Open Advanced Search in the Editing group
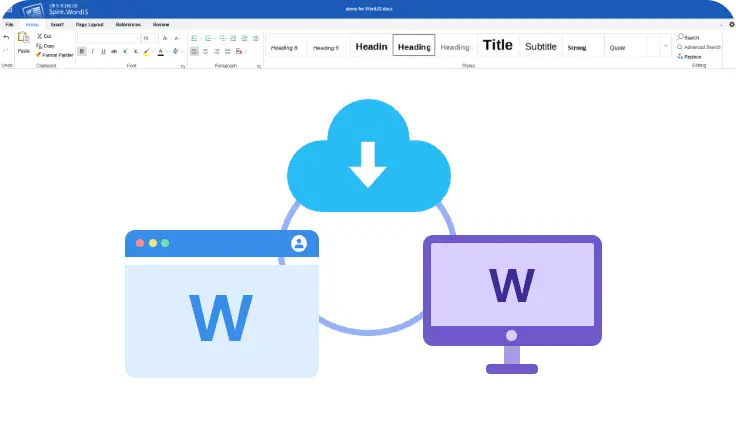This screenshot has width=736, height=424. click(x=698, y=47)
